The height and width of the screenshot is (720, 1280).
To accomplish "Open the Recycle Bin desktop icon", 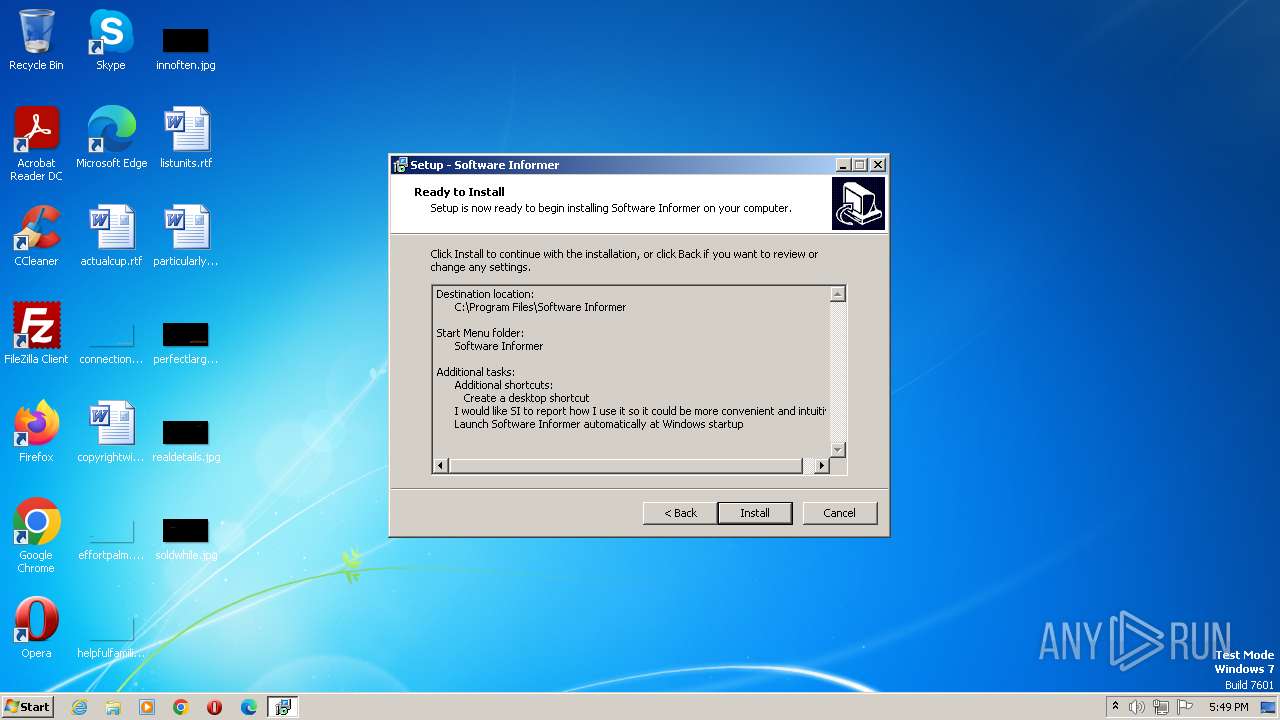I will point(36,40).
